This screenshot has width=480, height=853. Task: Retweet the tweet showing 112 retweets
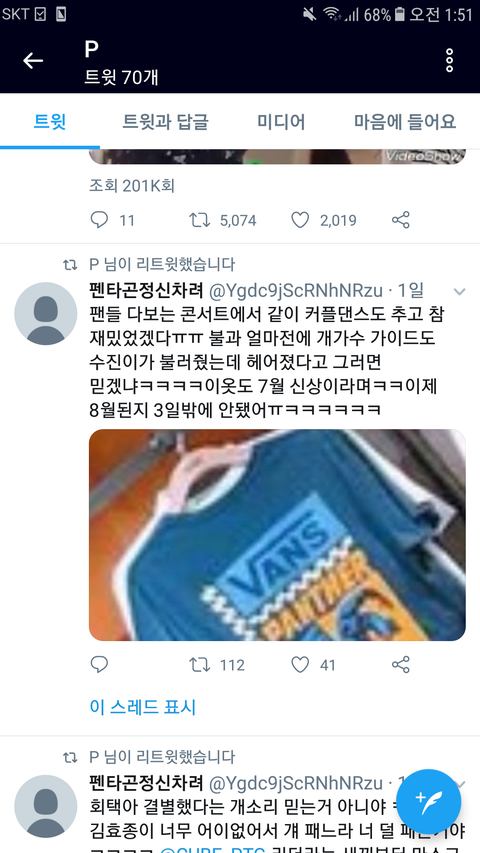(x=199, y=665)
